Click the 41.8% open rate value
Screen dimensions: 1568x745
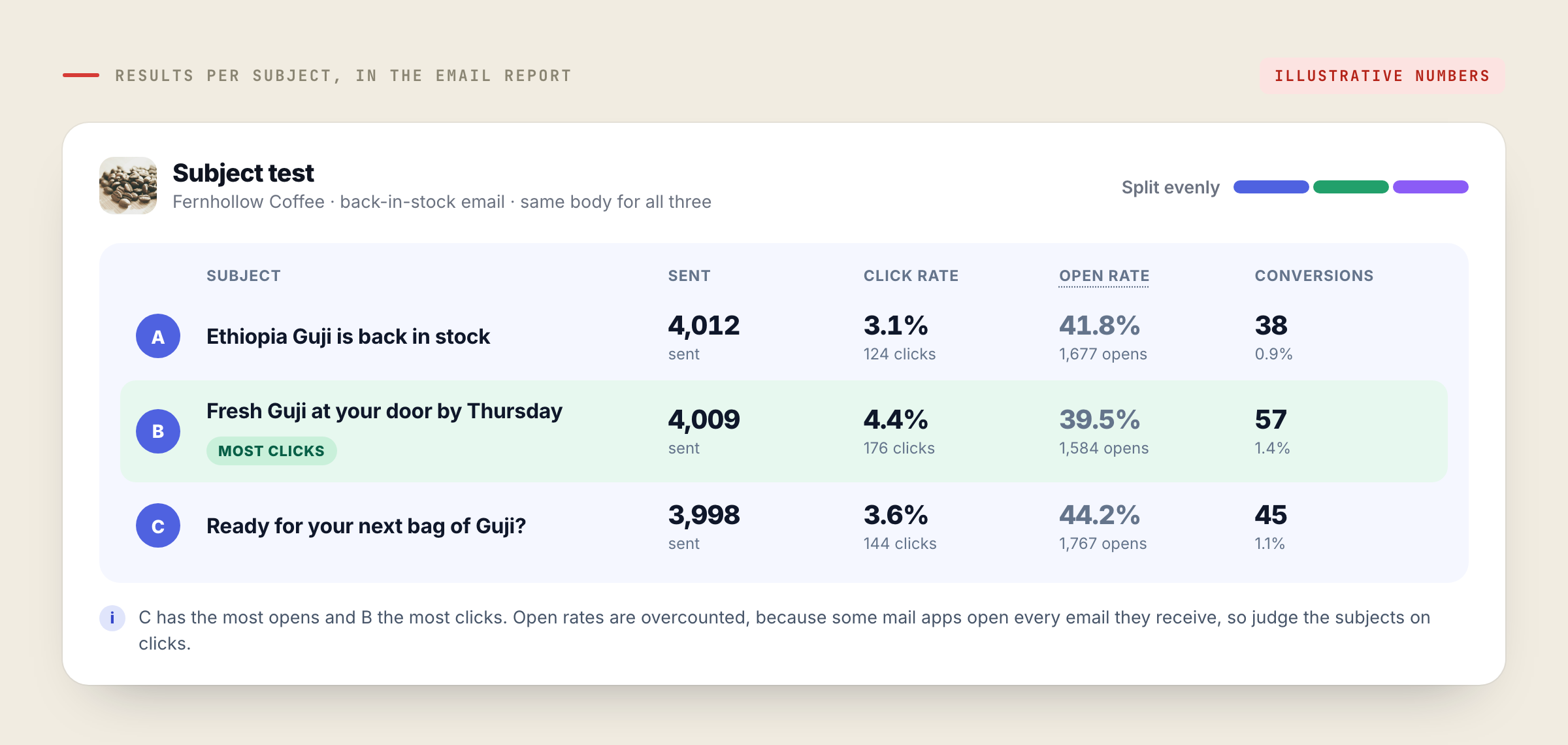(x=1100, y=325)
